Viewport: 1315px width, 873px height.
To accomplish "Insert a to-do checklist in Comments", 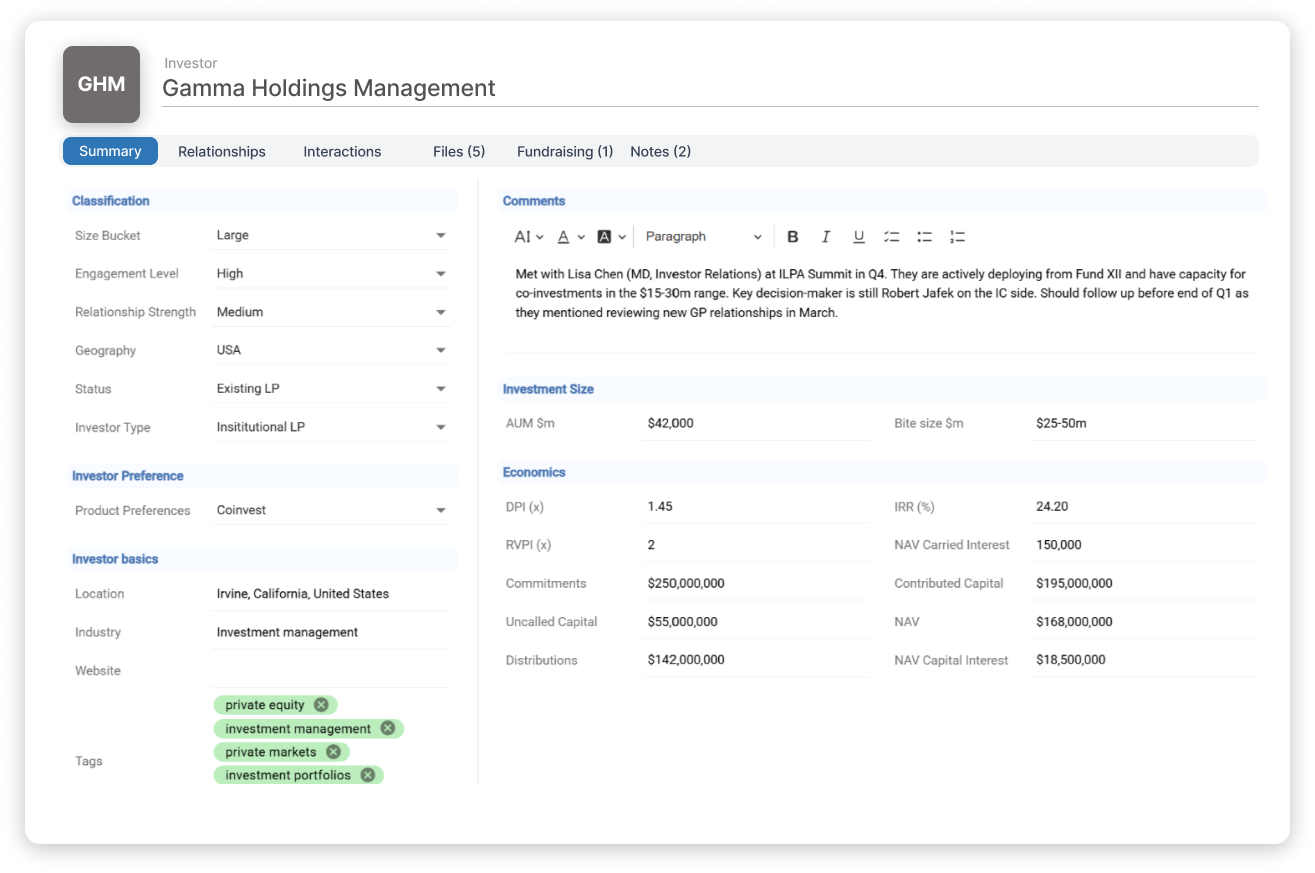I will coord(892,237).
